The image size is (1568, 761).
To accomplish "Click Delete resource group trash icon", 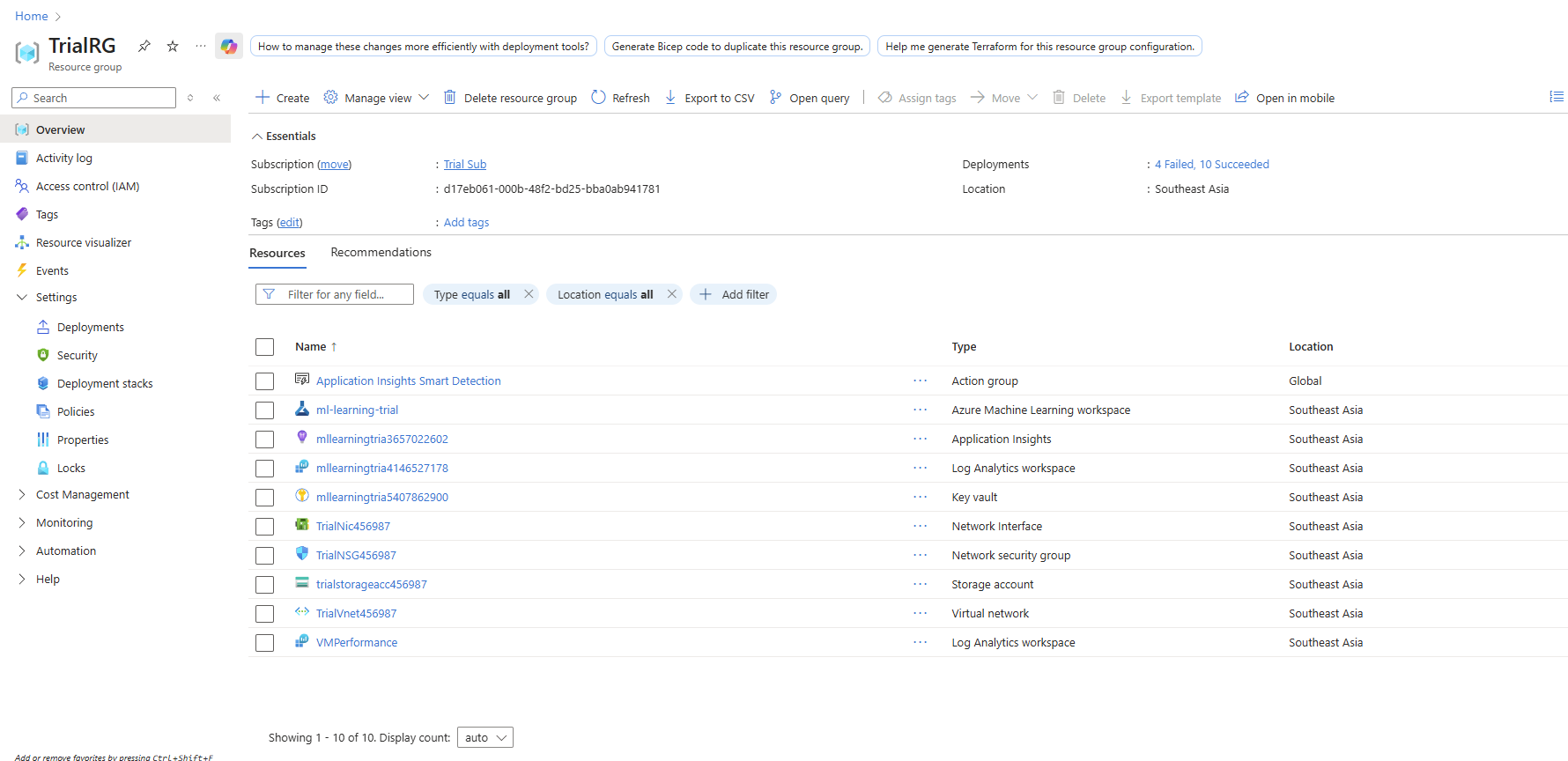I will 449,98.
